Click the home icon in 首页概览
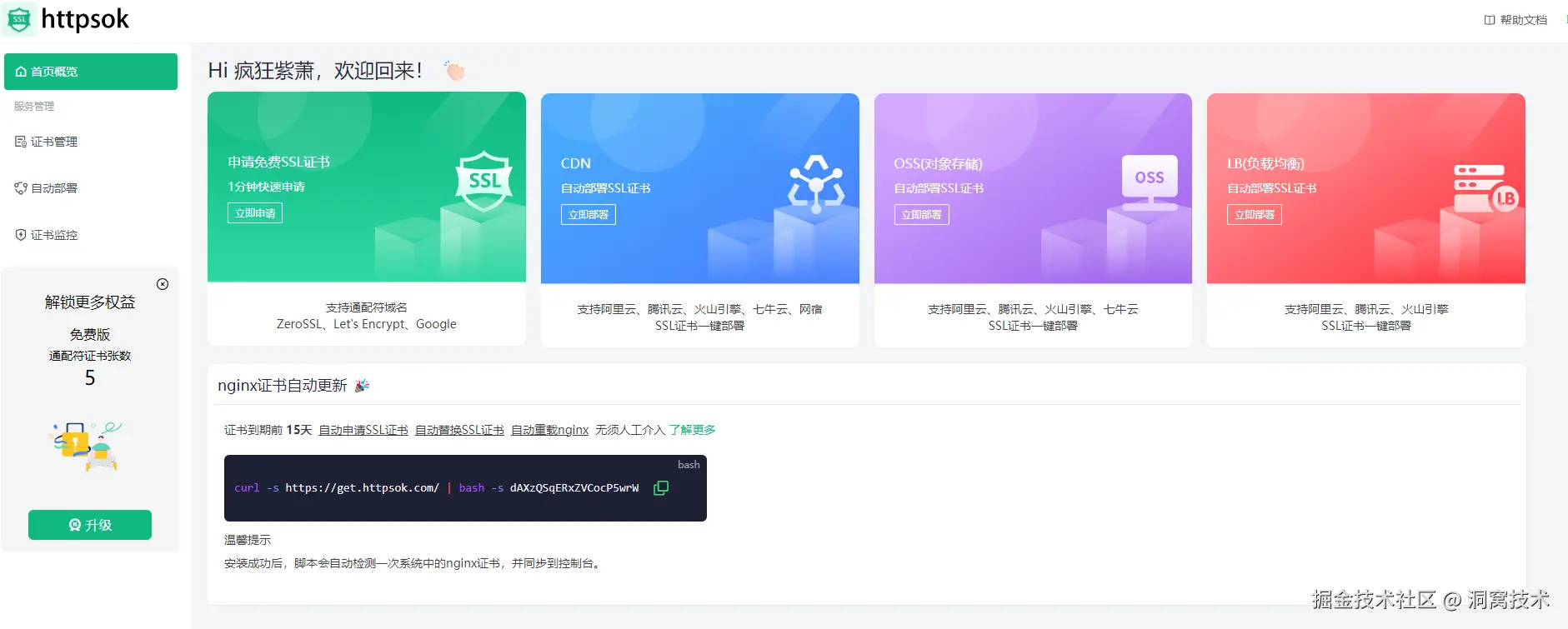Screen dimensions: 1568x629 (x=21, y=72)
